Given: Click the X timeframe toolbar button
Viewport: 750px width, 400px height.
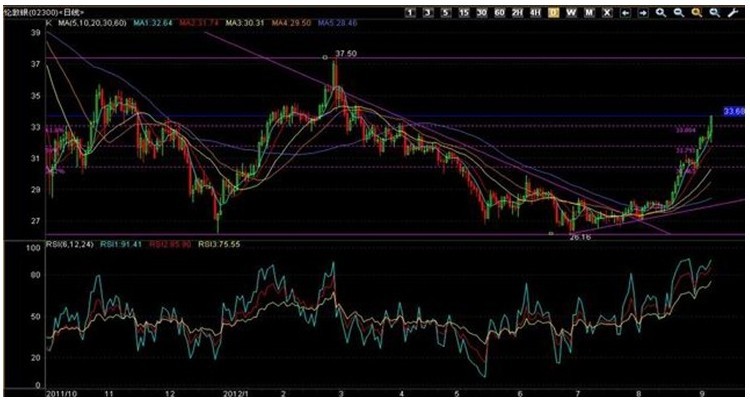Looking at the screenshot, I should click(607, 12).
